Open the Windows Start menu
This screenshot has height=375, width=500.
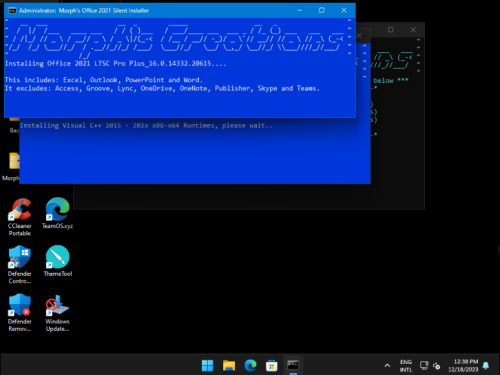coord(207,366)
